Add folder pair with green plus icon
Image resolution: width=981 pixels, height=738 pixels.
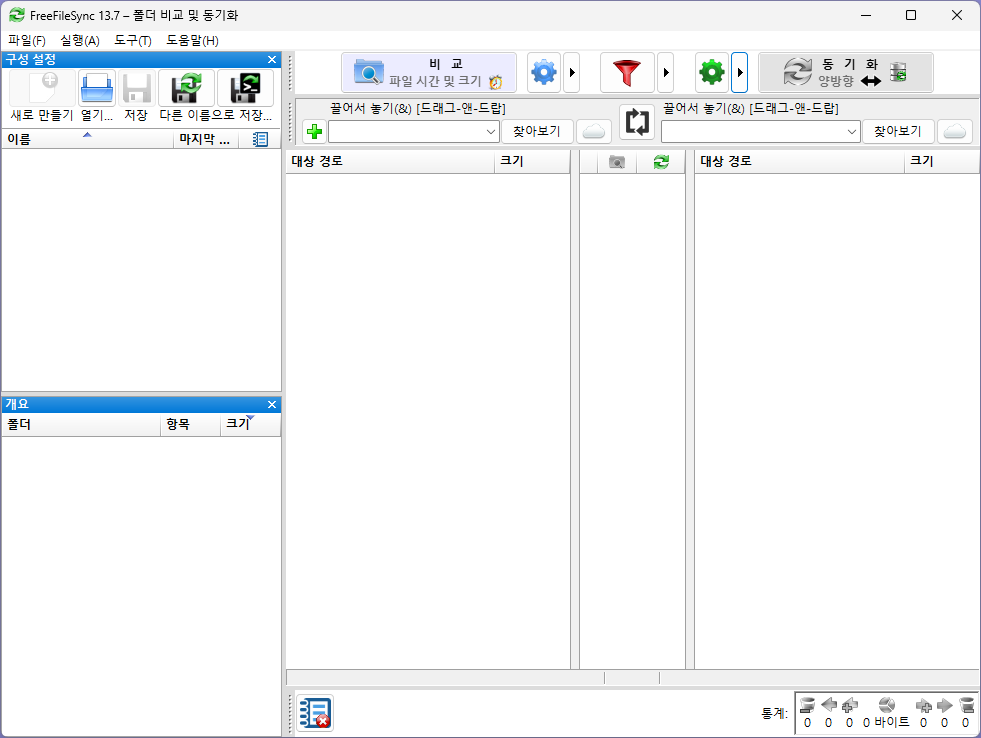(315, 131)
